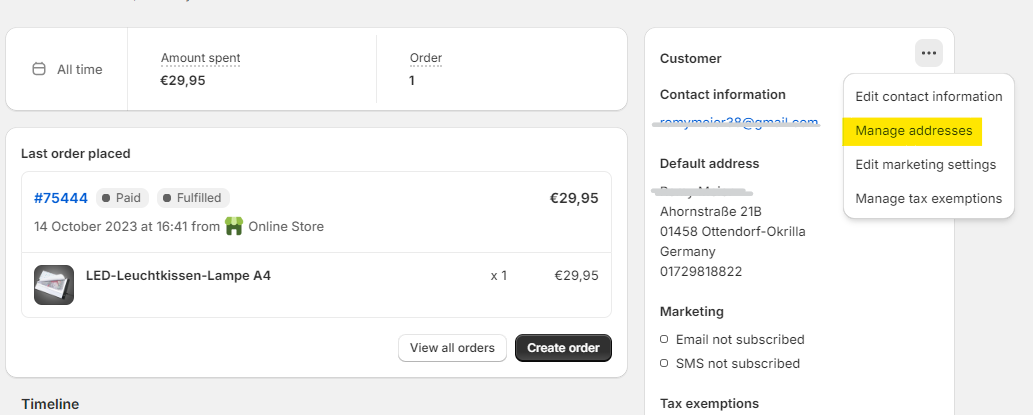Click the SMS not subscribed status dot
This screenshot has width=1033, height=415.
[665, 364]
